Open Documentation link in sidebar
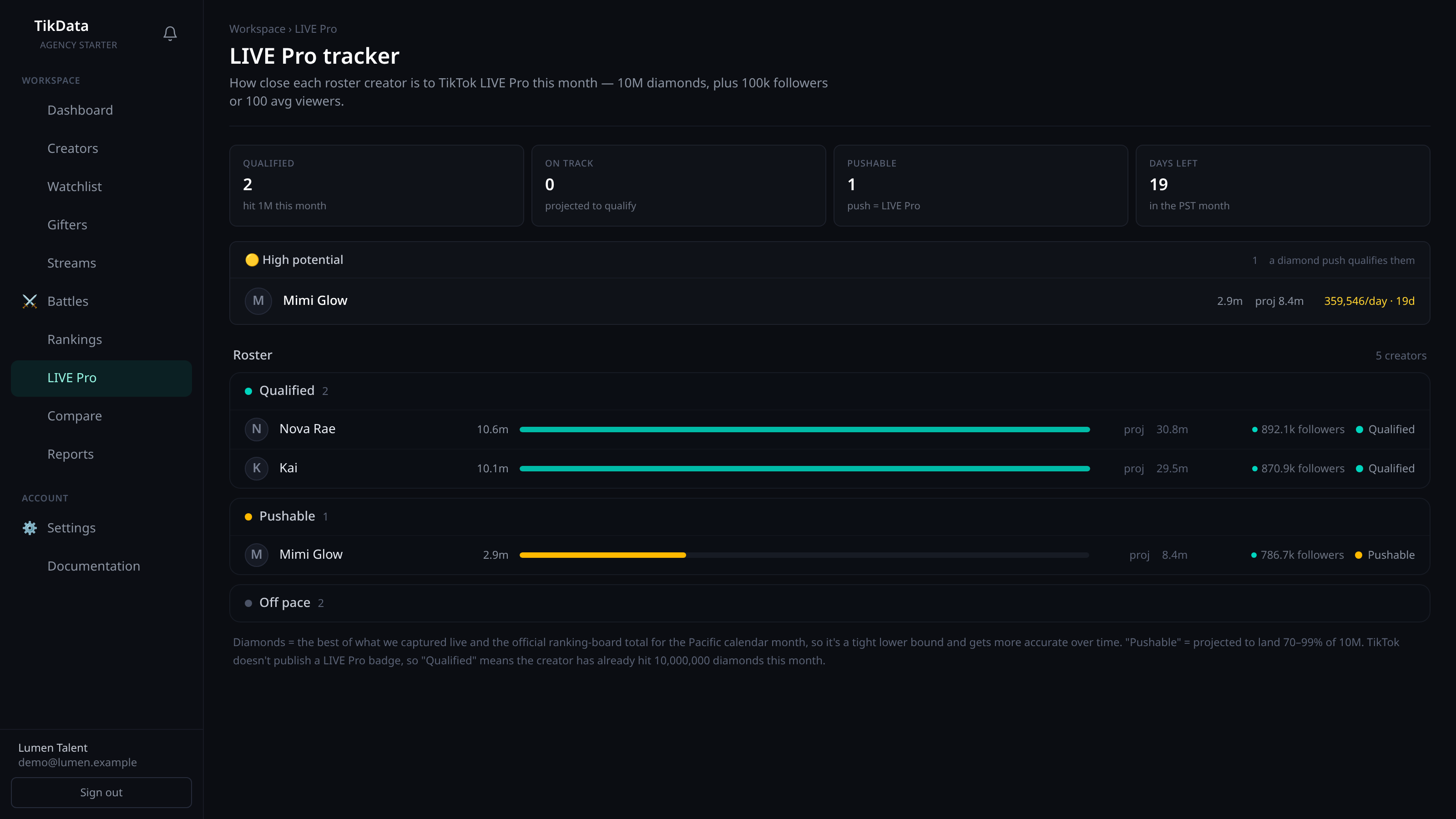 click(101, 566)
